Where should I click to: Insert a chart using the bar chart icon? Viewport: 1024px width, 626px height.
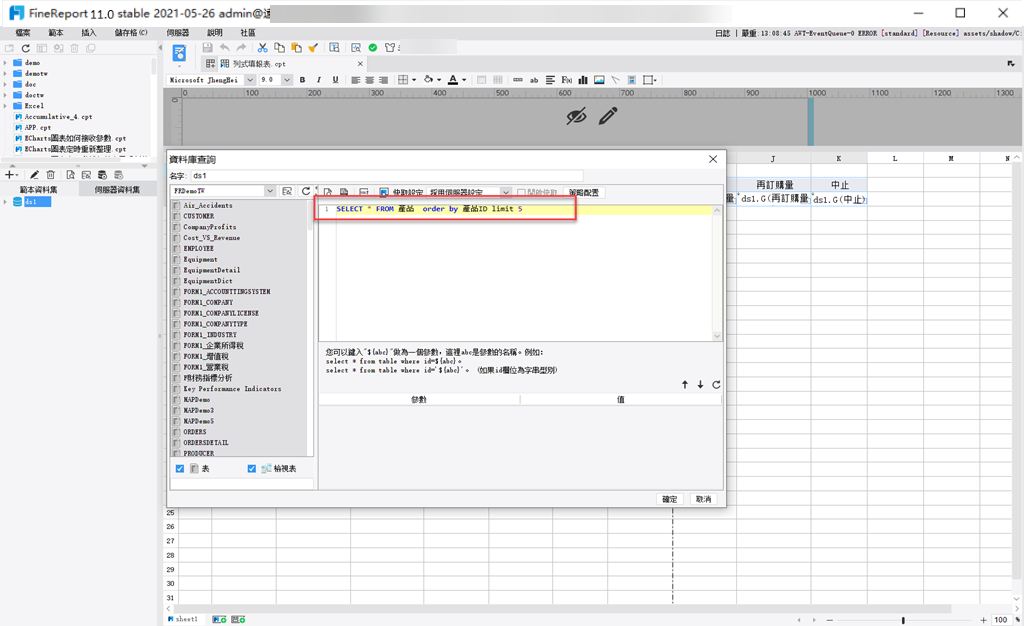pyautogui.click(x=583, y=80)
